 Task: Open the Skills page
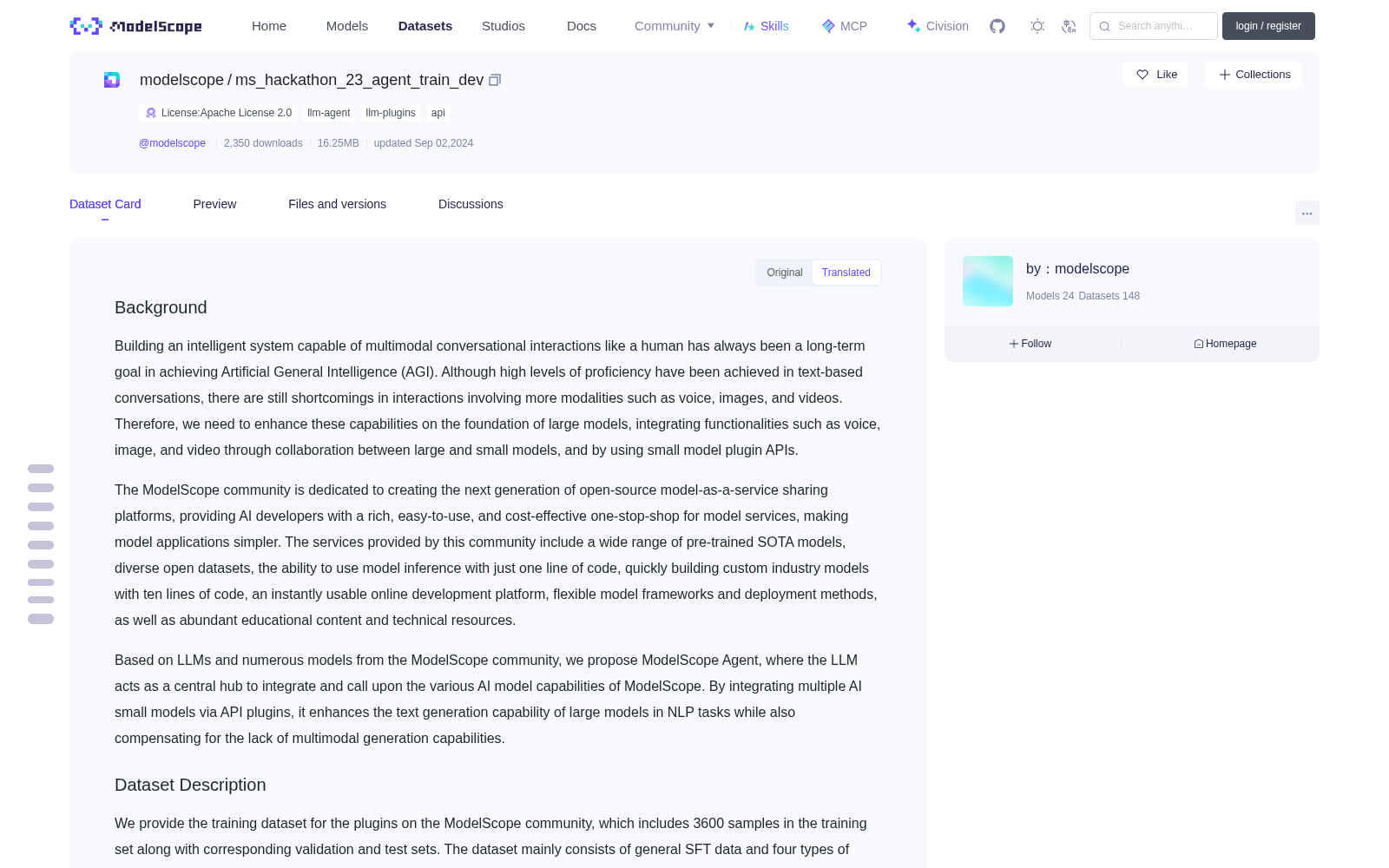(x=766, y=26)
